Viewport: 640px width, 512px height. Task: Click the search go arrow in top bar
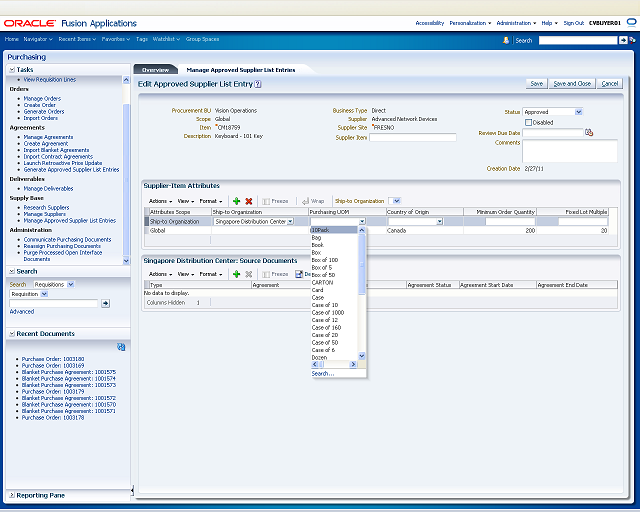(623, 40)
